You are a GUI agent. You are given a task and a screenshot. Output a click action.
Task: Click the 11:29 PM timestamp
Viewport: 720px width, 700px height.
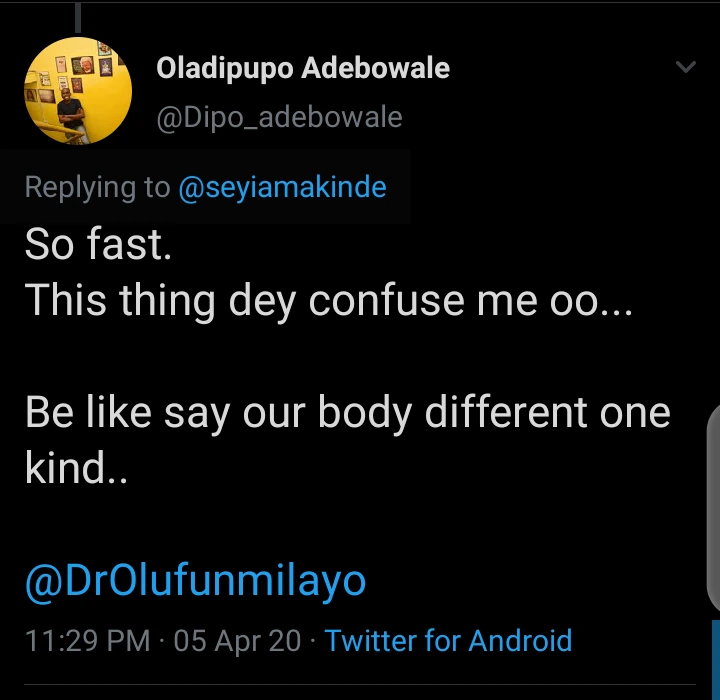[88, 641]
